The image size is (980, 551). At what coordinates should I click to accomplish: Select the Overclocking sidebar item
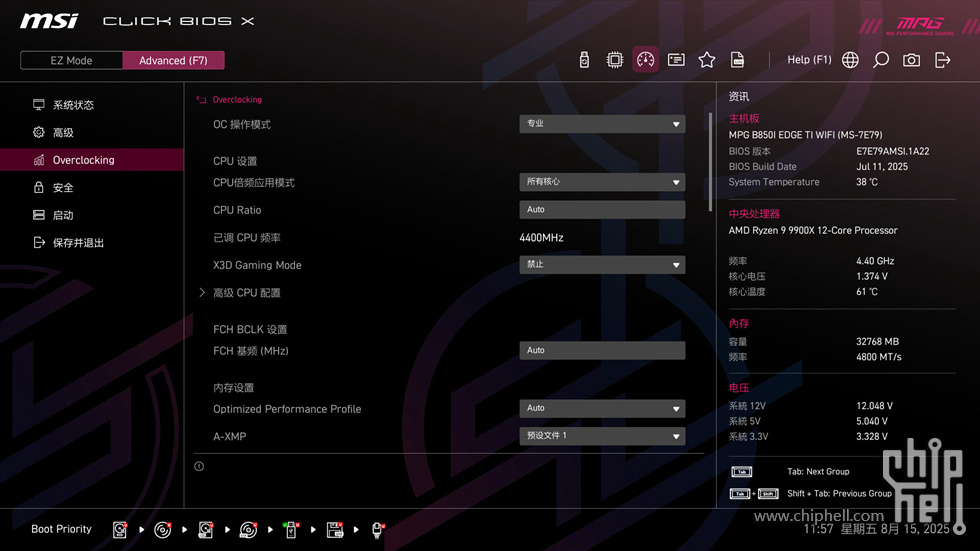(x=92, y=160)
